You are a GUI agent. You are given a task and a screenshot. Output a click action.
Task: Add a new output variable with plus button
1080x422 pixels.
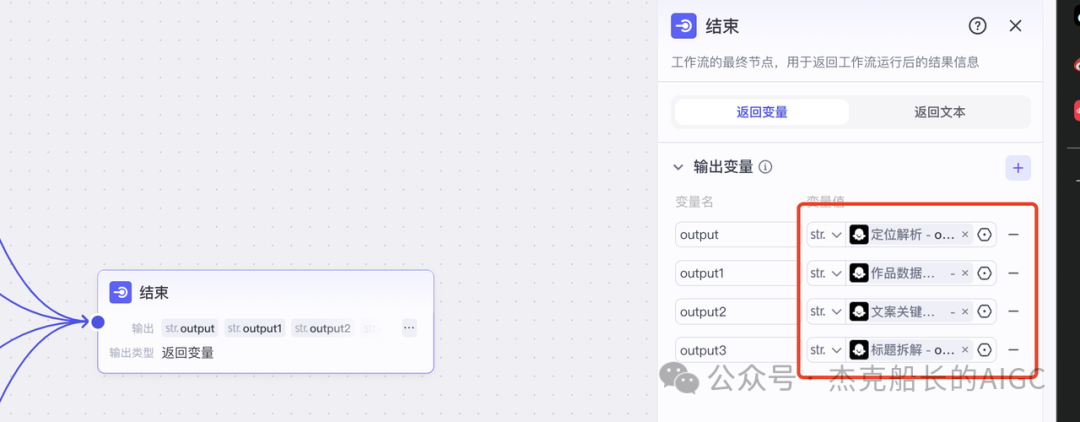[x=1018, y=168]
